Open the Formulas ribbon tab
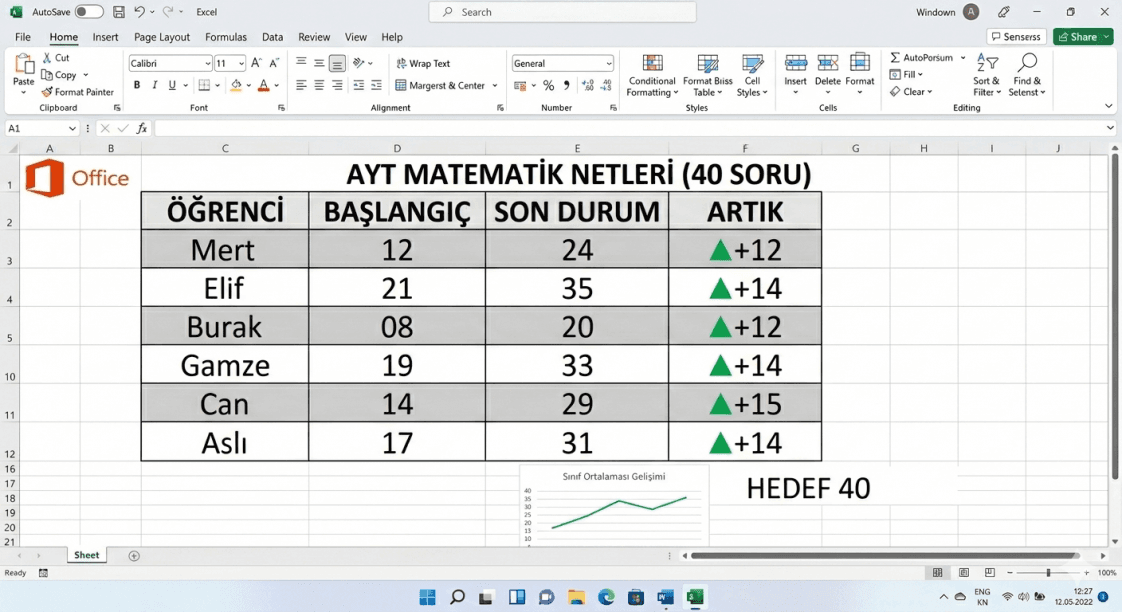This screenshot has width=1122, height=612. point(225,37)
